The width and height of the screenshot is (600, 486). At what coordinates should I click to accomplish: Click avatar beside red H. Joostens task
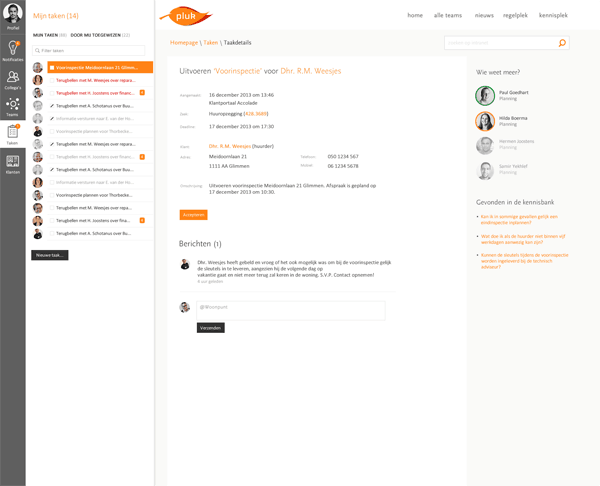[38, 93]
